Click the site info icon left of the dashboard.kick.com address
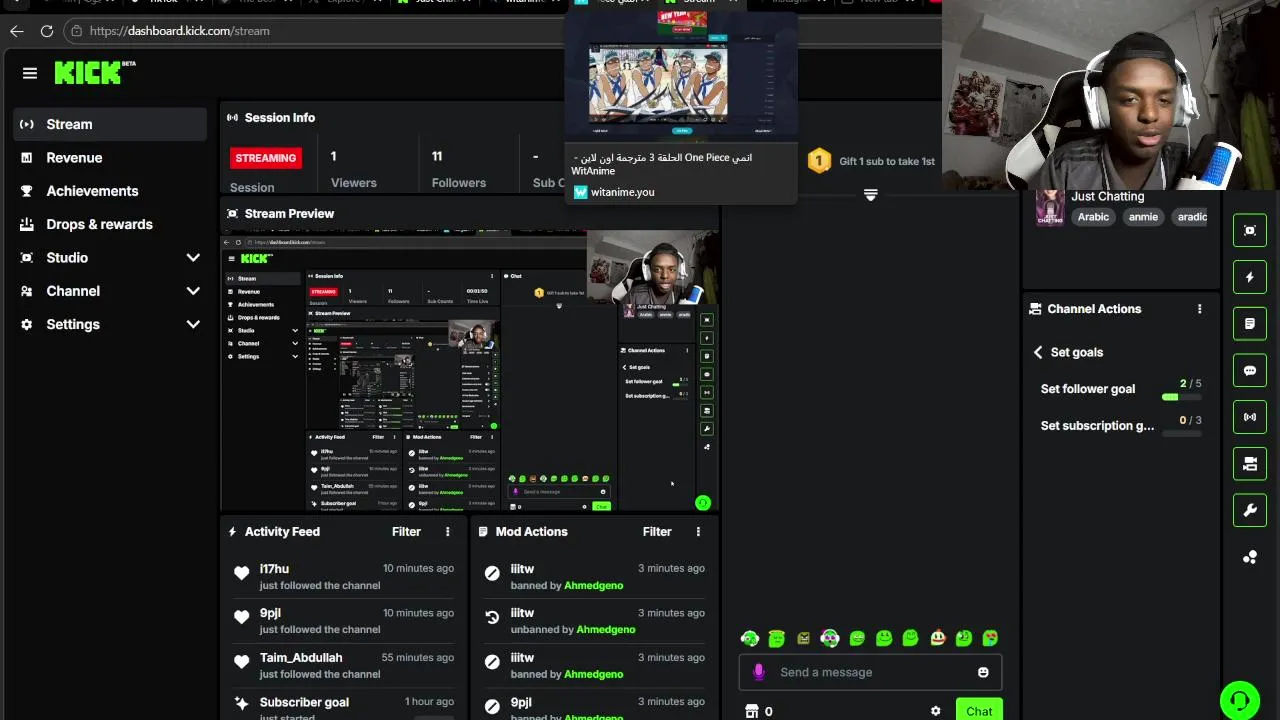 coord(76,31)
